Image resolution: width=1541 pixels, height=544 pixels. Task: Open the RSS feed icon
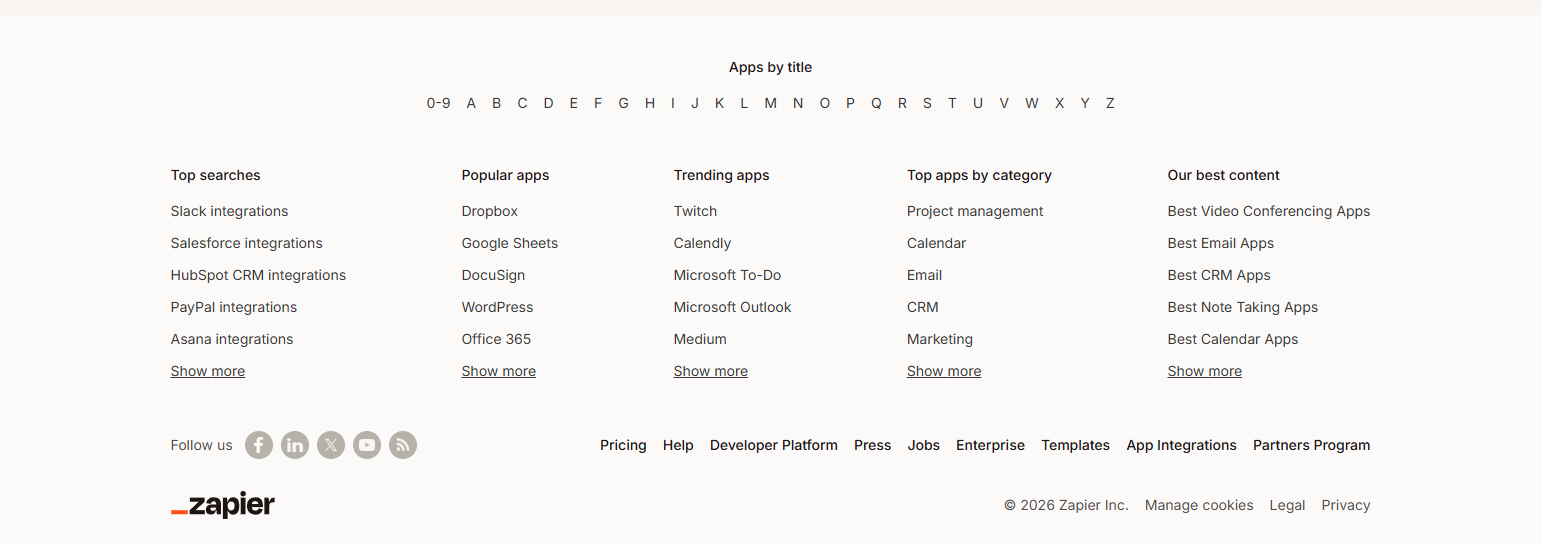pos(403,445)
